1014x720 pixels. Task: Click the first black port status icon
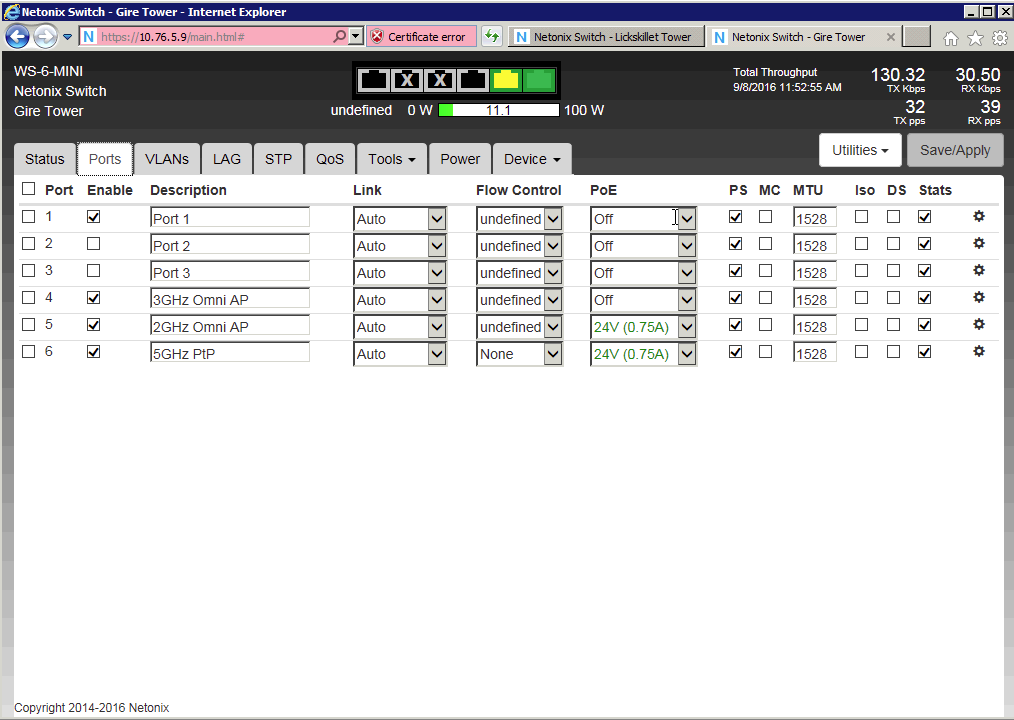[373, 80]
